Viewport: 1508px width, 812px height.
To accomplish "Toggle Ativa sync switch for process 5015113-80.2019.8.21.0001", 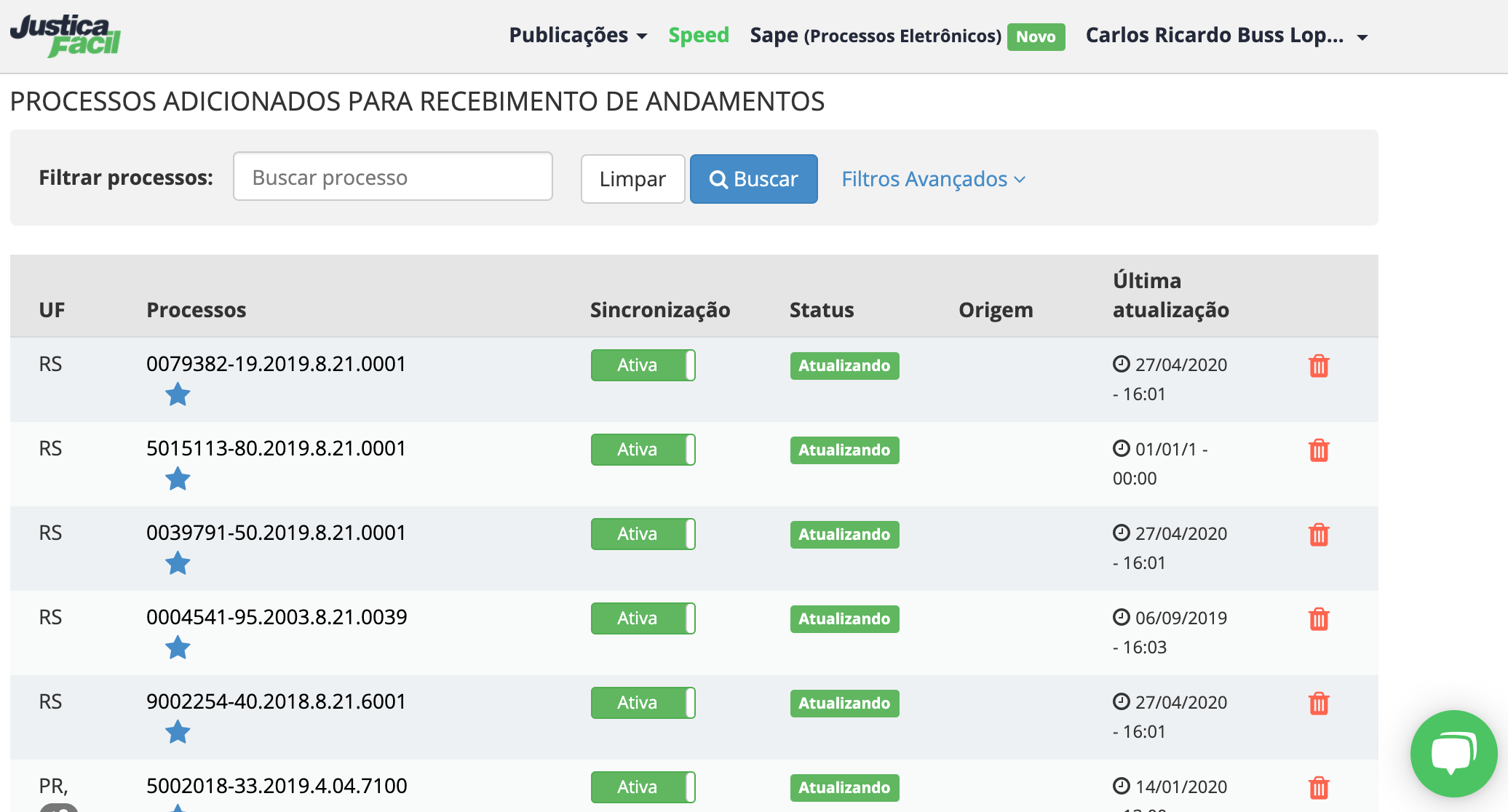I will click(x=643, y=450).
